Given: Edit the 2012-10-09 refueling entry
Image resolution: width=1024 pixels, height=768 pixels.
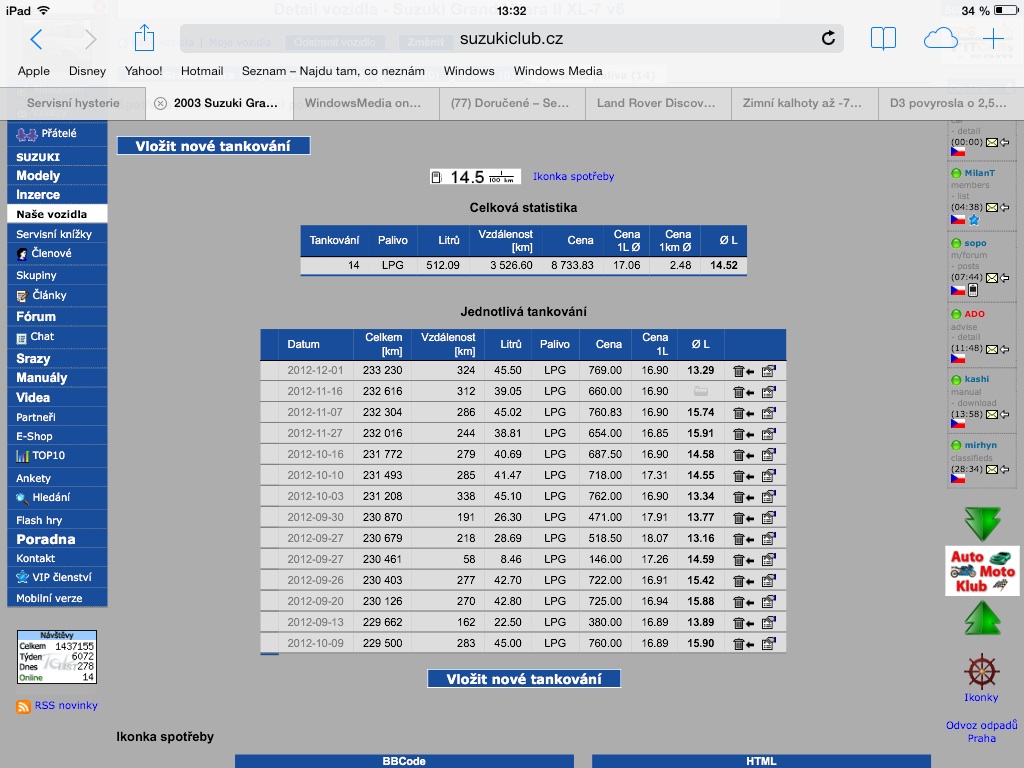Looking at the screenshot, I should (x=769, y=643).
